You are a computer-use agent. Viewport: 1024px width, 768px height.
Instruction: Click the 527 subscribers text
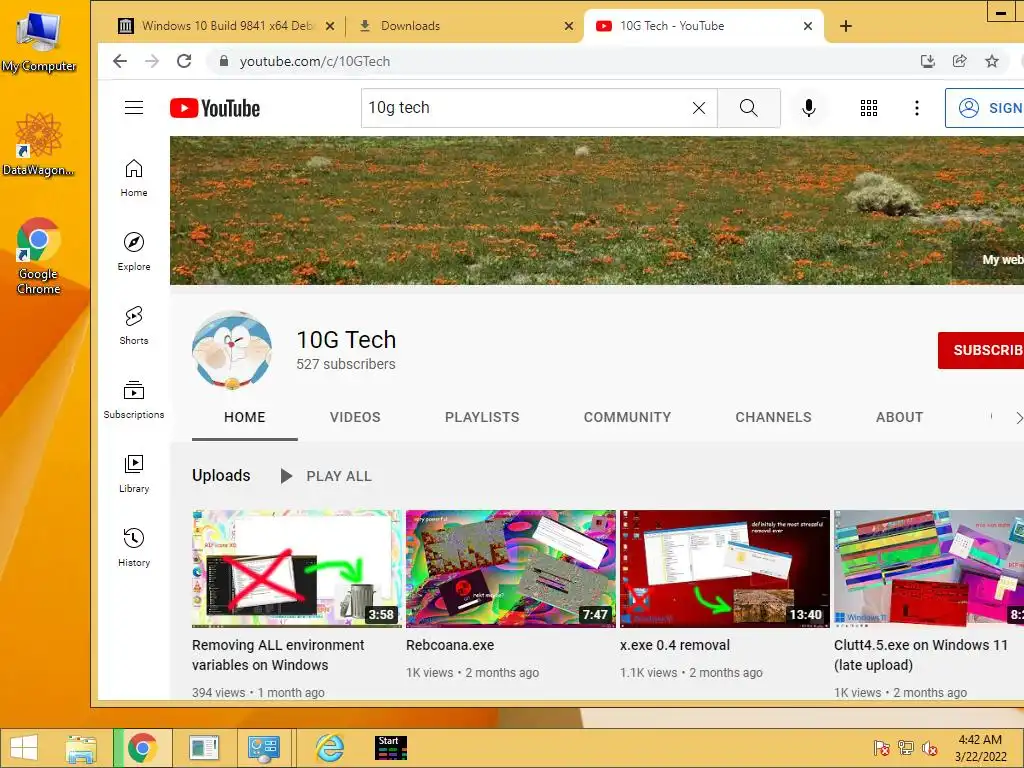(x=346, y=364)
